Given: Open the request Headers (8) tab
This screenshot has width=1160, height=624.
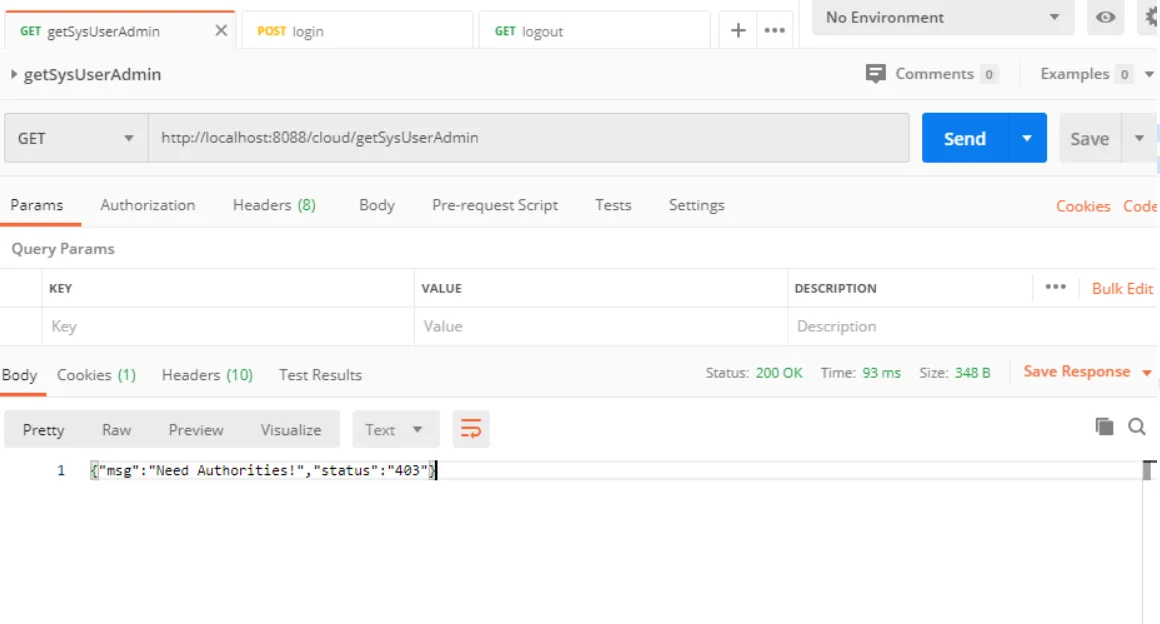Looking at the screenshot, I should (x=274, y=205).
